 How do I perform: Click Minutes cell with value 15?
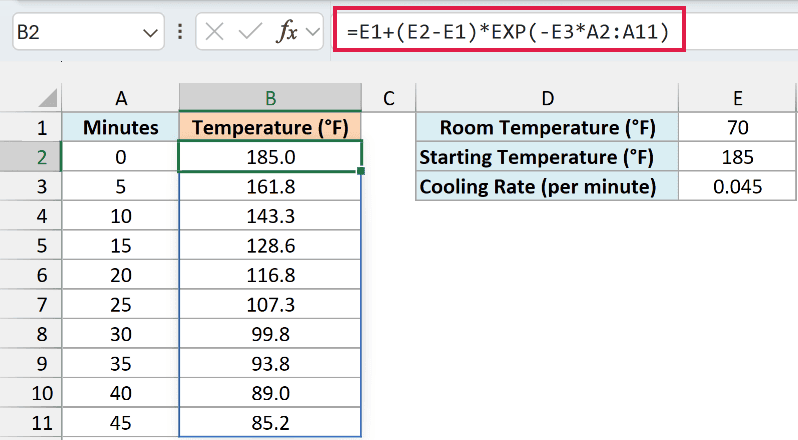click(x=121, y=246)
